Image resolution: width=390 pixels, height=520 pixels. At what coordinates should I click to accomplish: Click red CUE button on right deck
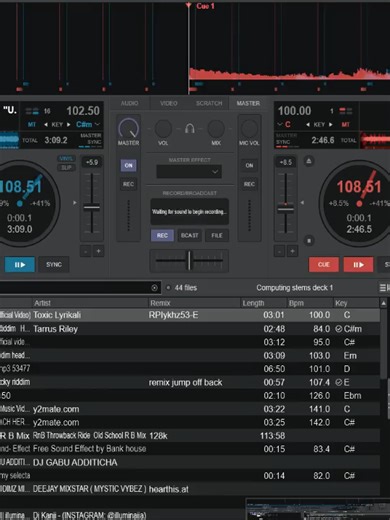coord(324,264)
